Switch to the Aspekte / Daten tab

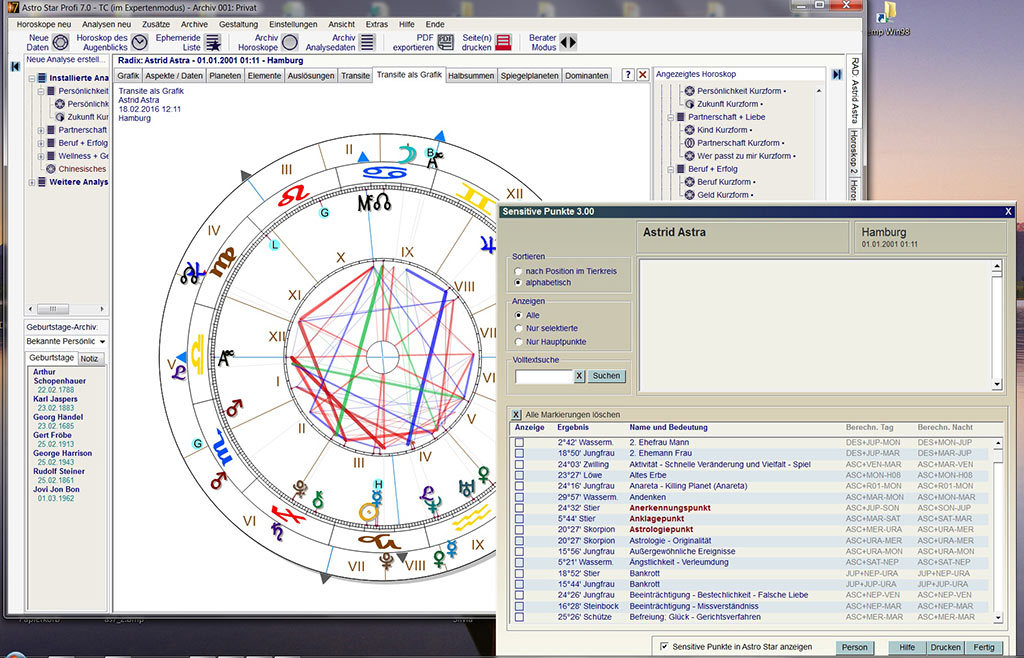pos(174,76)
